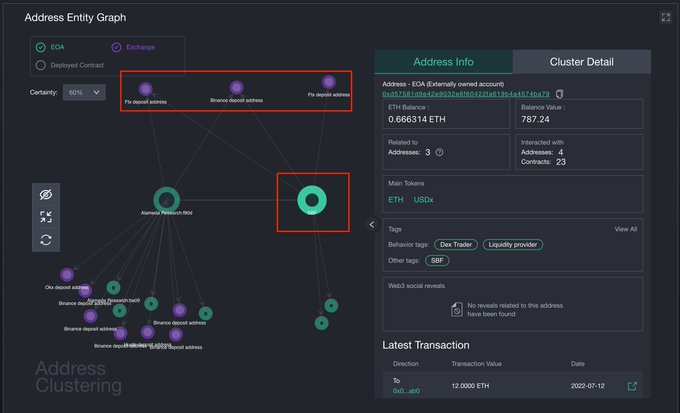Image resolution: width=680 pixels, height=413 pixels.
Task: Click the ETH main token link
Action: pyautogui.click(x=396, y=200)
